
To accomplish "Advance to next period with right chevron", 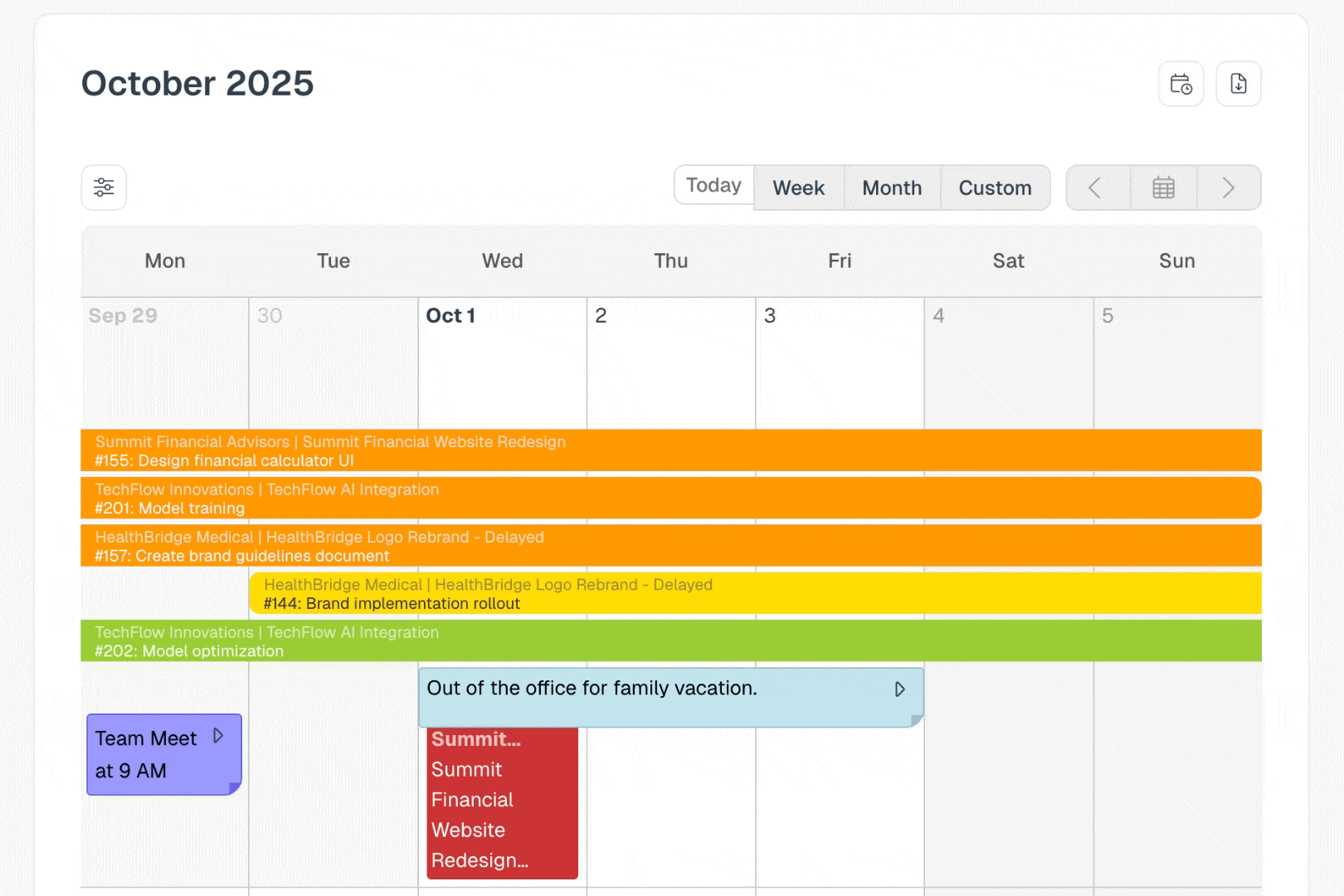I will (1229, 188).
